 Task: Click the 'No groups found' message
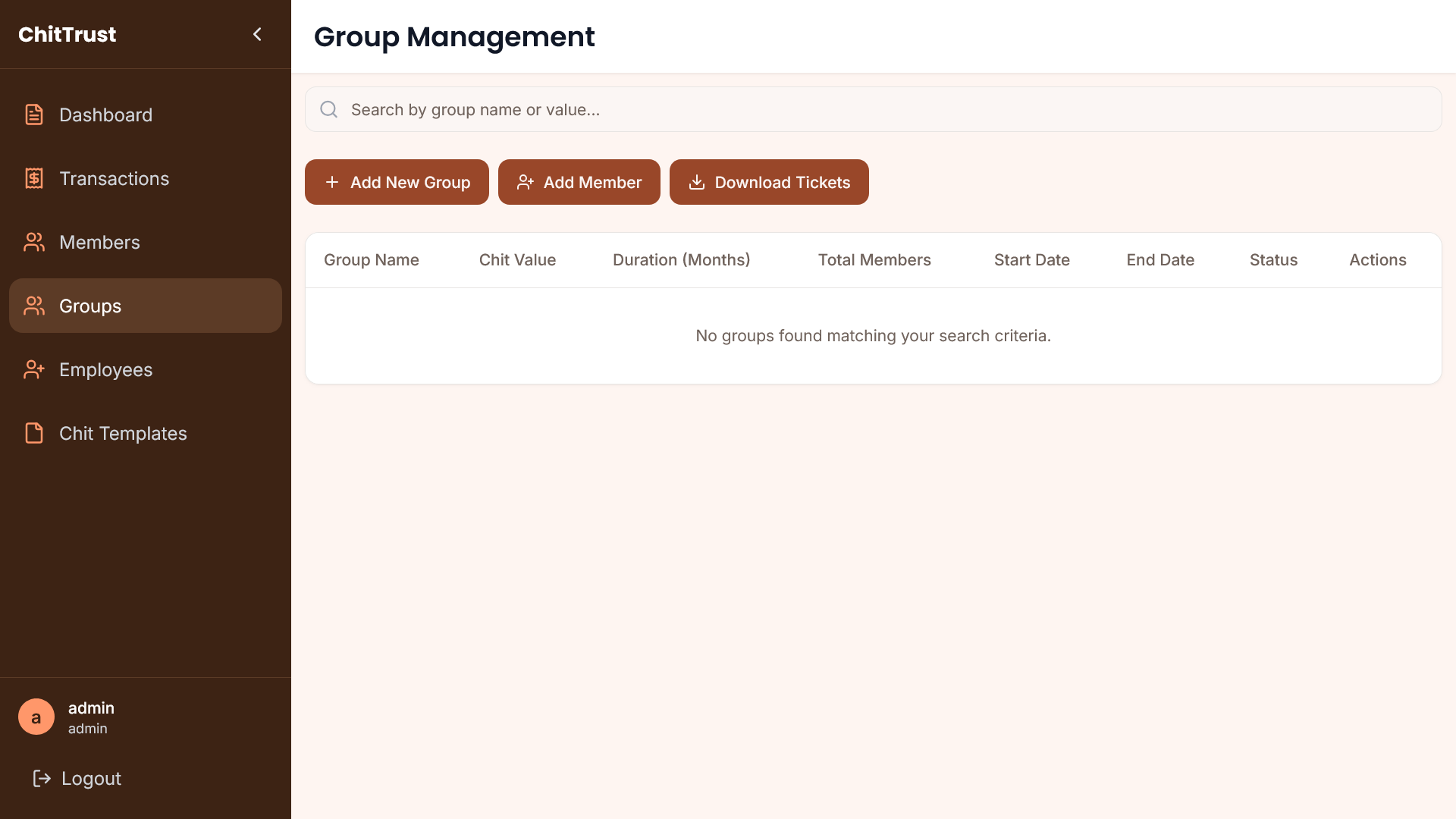(874, 336)
